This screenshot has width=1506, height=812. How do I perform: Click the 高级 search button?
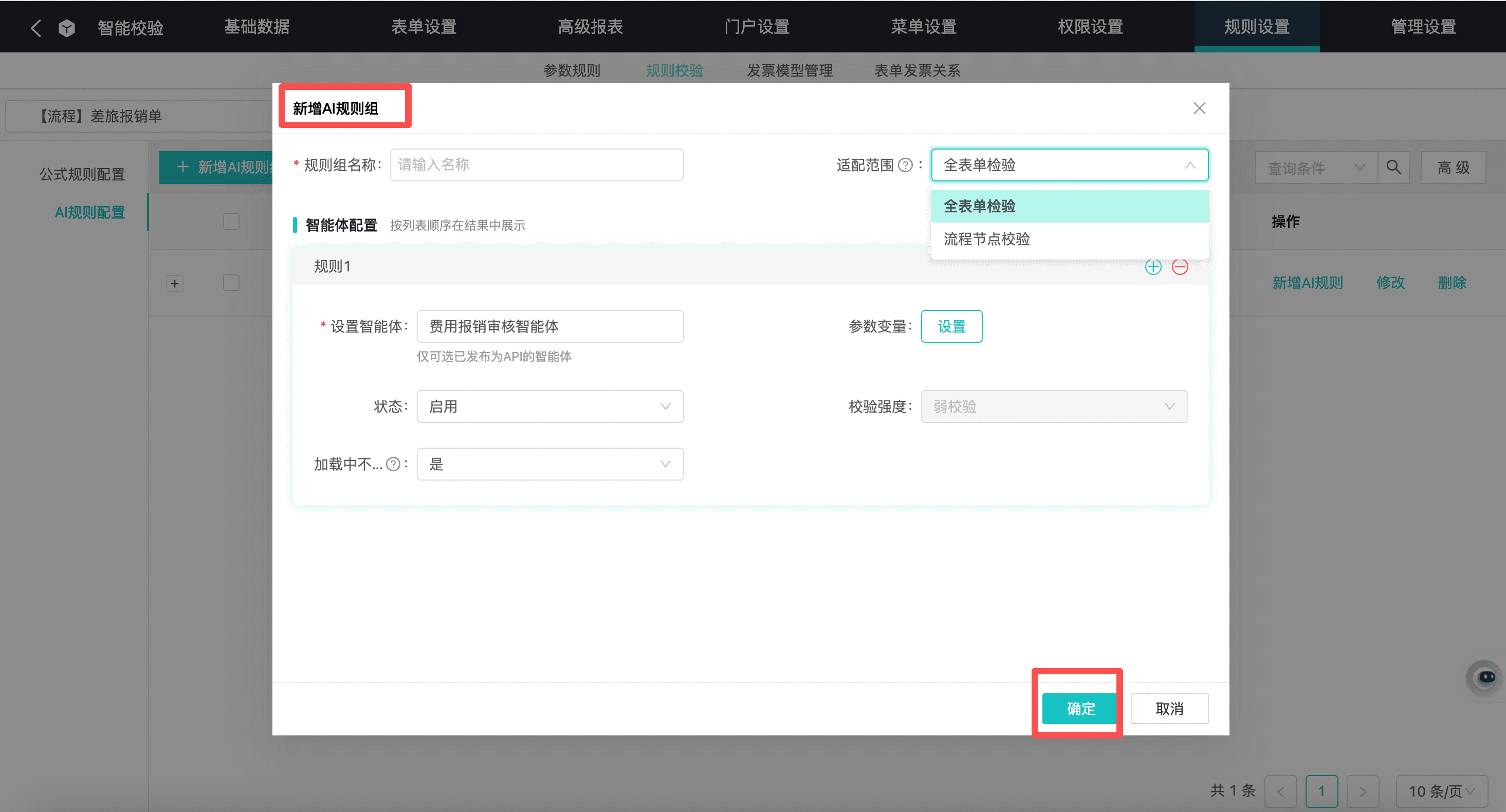click(1453, 168)
